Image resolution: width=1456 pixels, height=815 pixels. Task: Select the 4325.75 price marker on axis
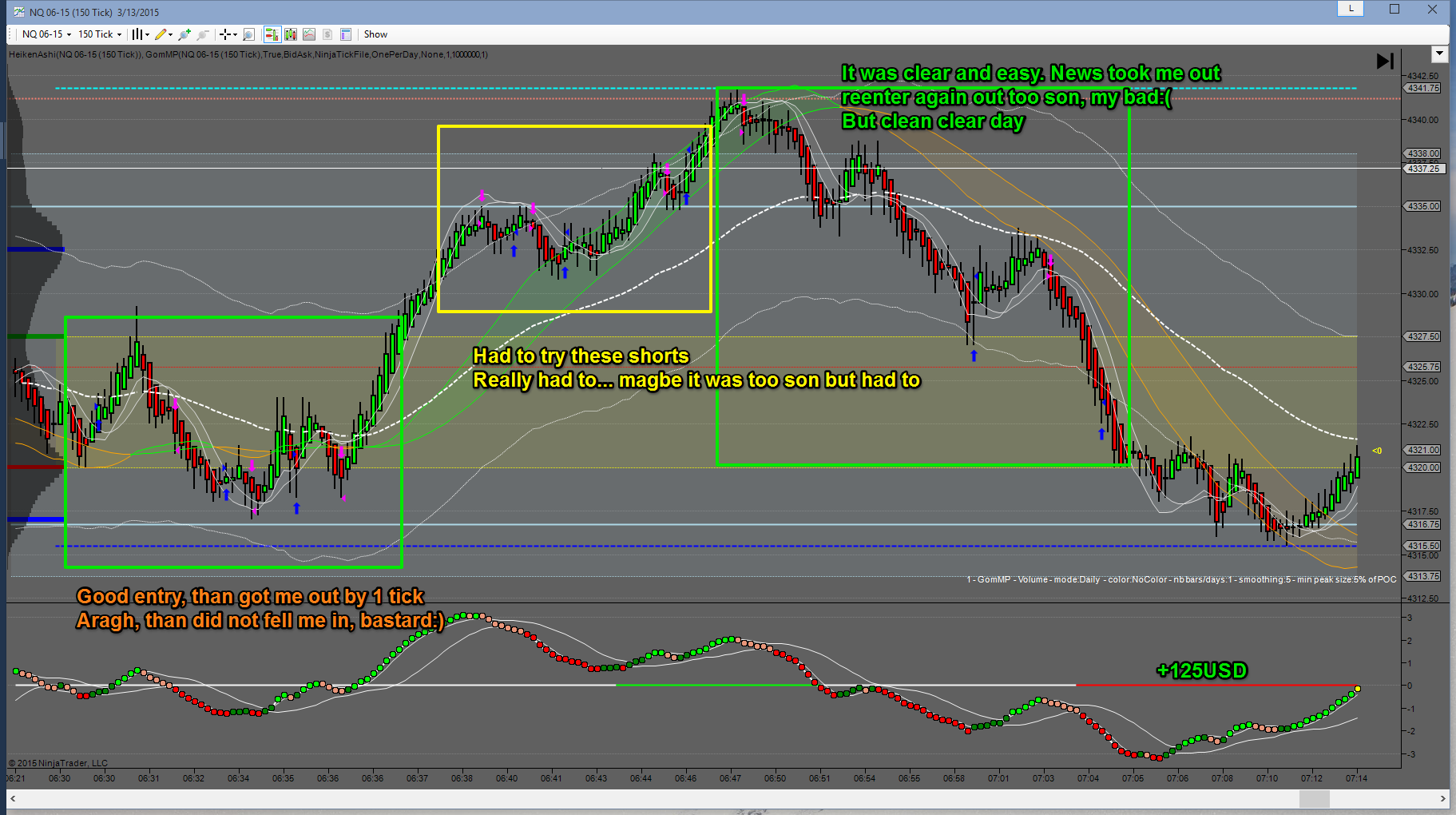[1423, 367]
